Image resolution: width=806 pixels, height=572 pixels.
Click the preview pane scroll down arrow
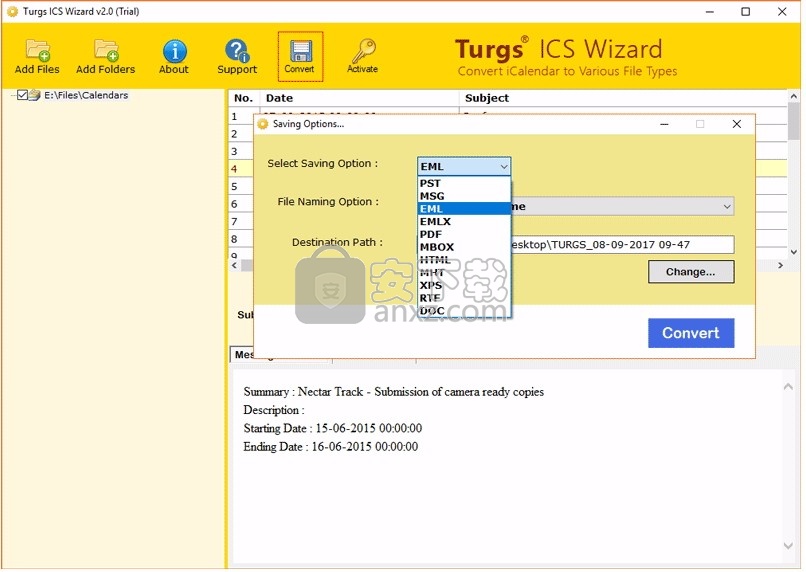pyautogui.click(x=788, y=545)
